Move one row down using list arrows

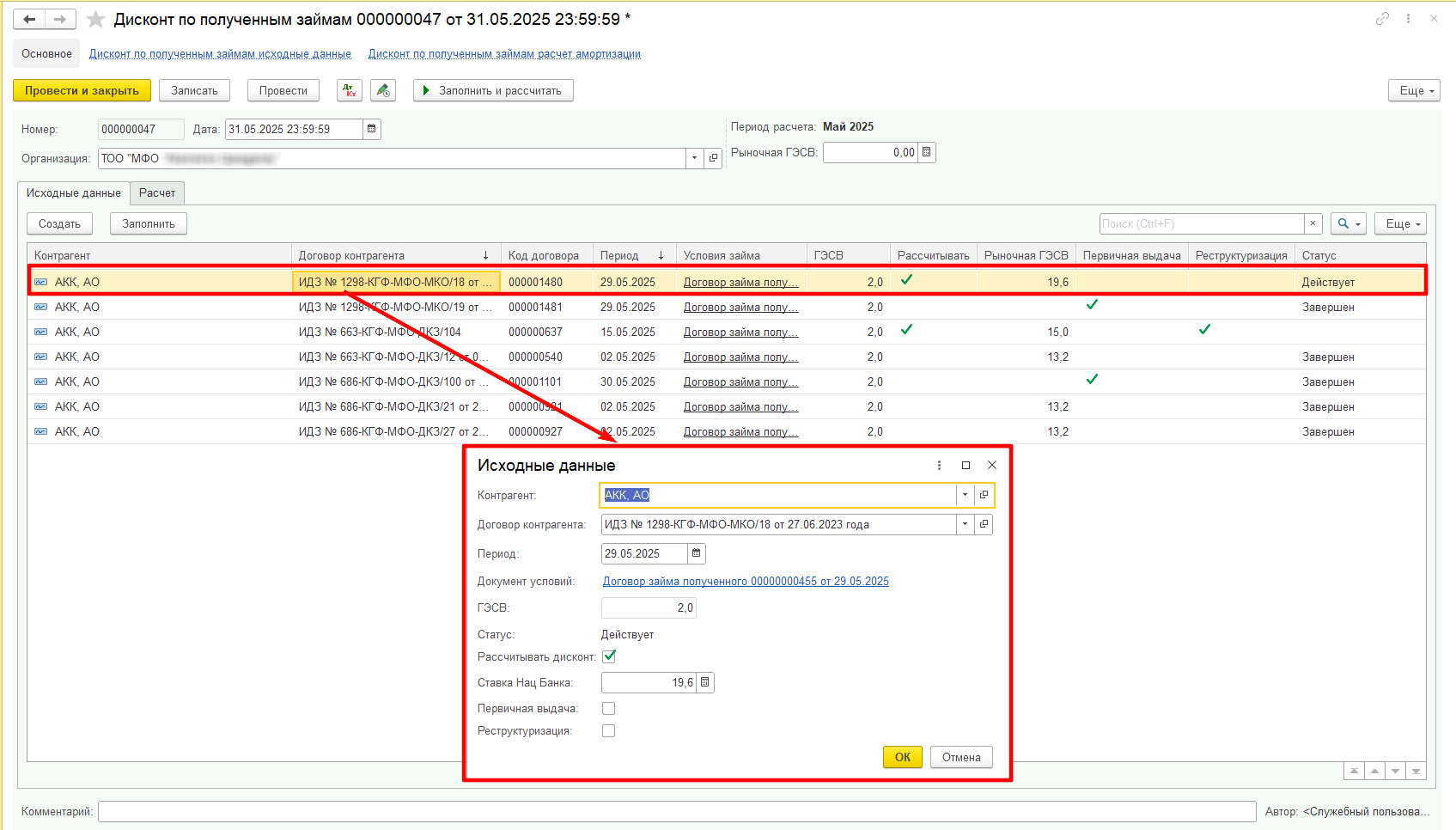pyautogui.click(x=1395, y=771)
